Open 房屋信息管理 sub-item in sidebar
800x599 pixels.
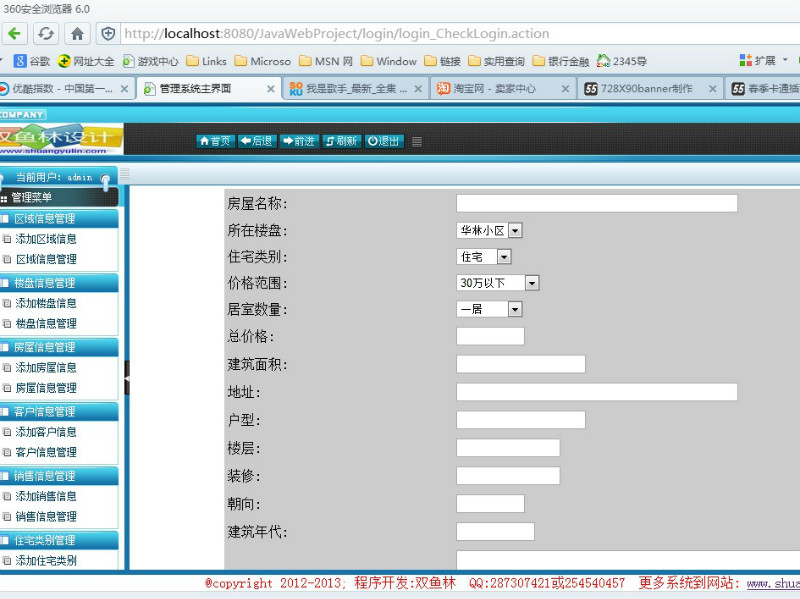pos(46,388)
